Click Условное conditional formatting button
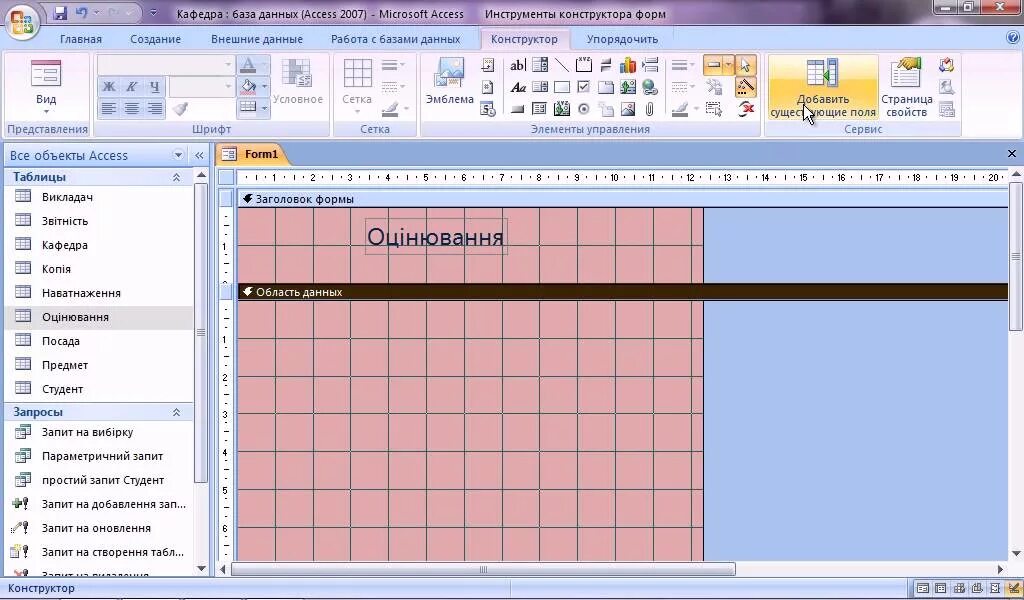 coord(298,82)
